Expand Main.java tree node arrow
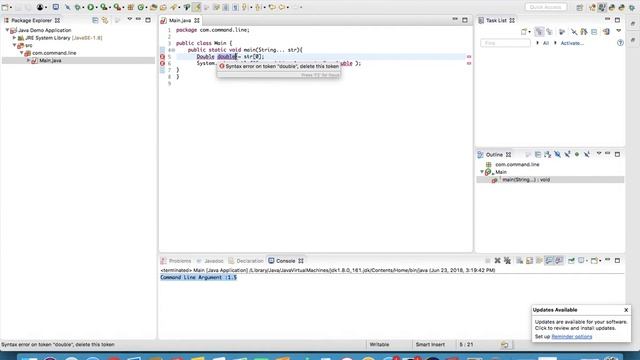 29,60
